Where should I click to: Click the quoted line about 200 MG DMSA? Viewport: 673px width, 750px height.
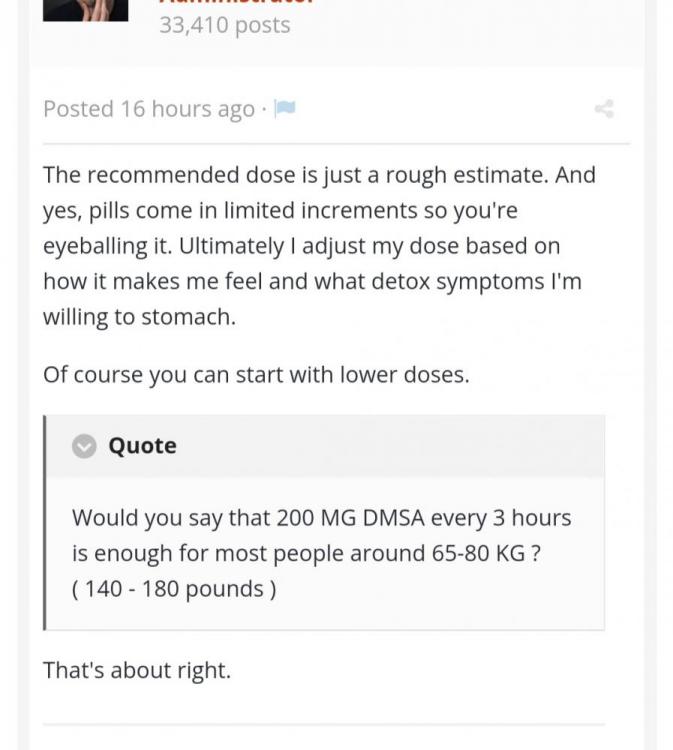click(321, 518)
